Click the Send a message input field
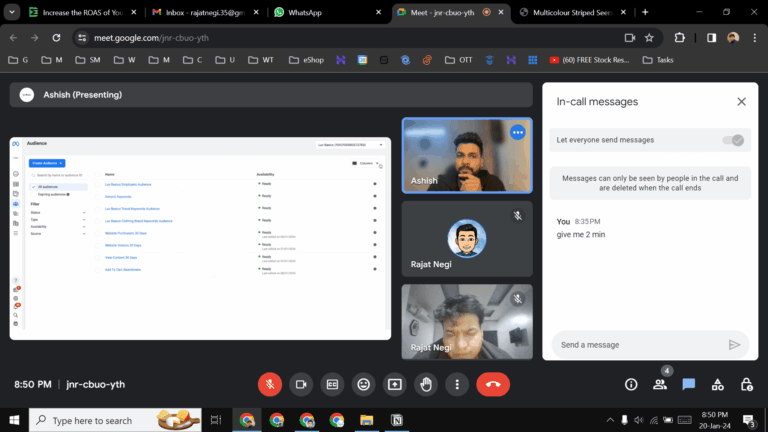 pos(635,344)
